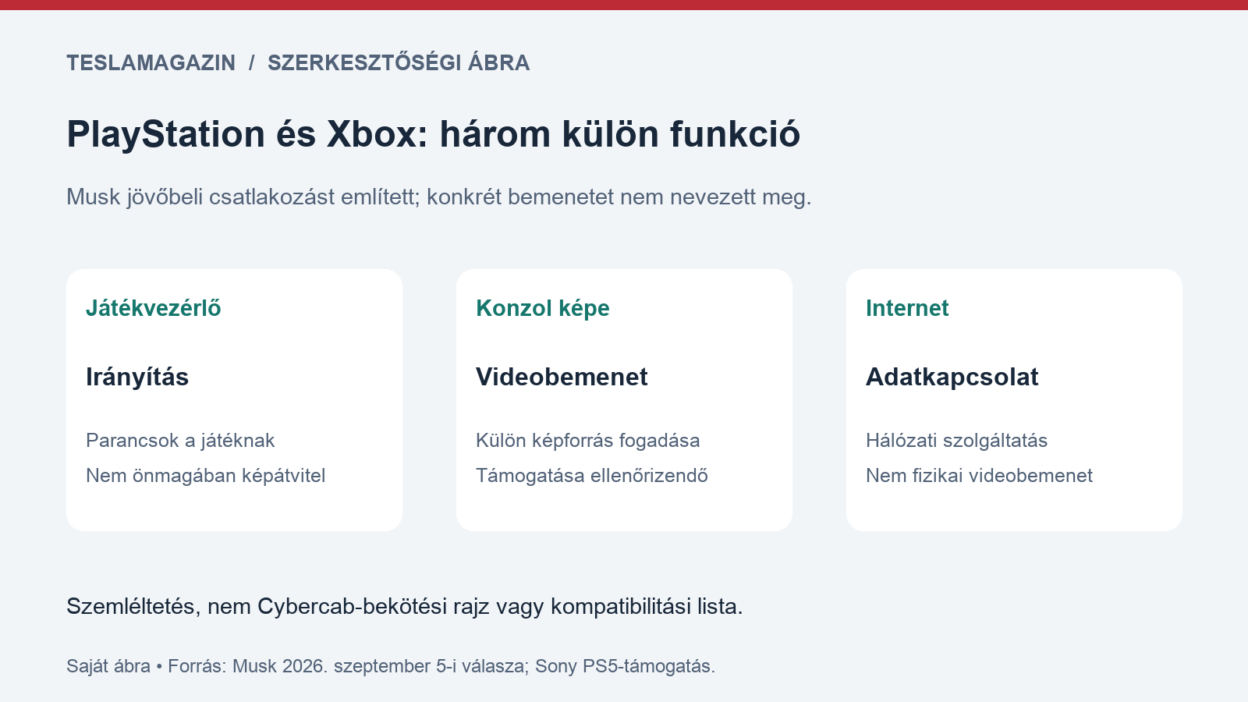Click the TESLAMAGAZIN breadcrumb text
Image resolution: width=1248 pixels, height=702 pixels.
click(151, 63)
